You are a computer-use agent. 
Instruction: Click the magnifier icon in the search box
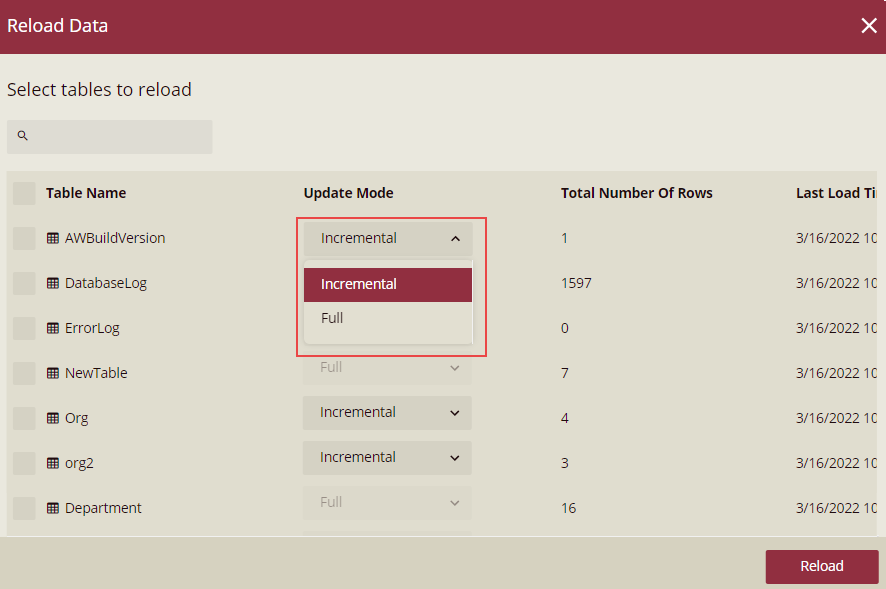22,136
